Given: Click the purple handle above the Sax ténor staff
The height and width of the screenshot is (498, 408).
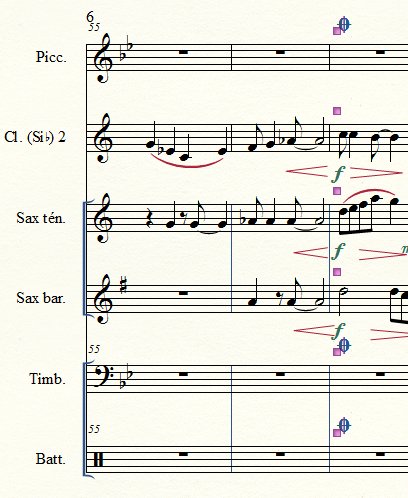Looking at the screenshot, I should tap(337, 191).
